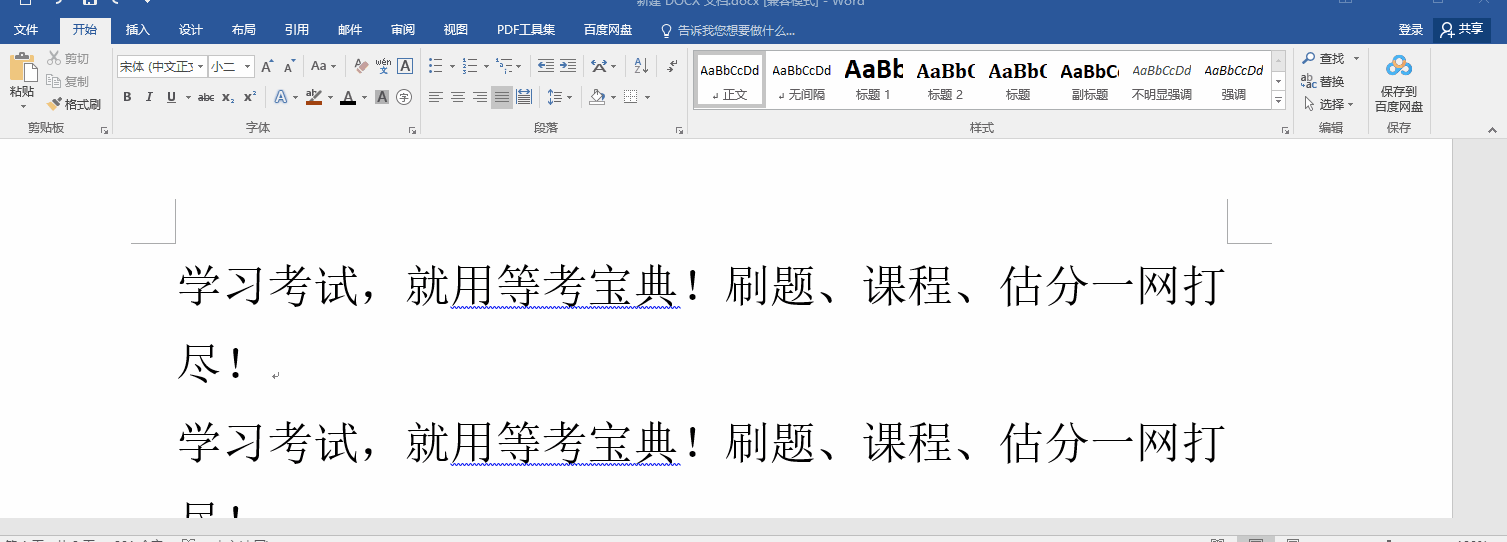
Task: Open the font name dropdown
Action: (x=201, y=67)
